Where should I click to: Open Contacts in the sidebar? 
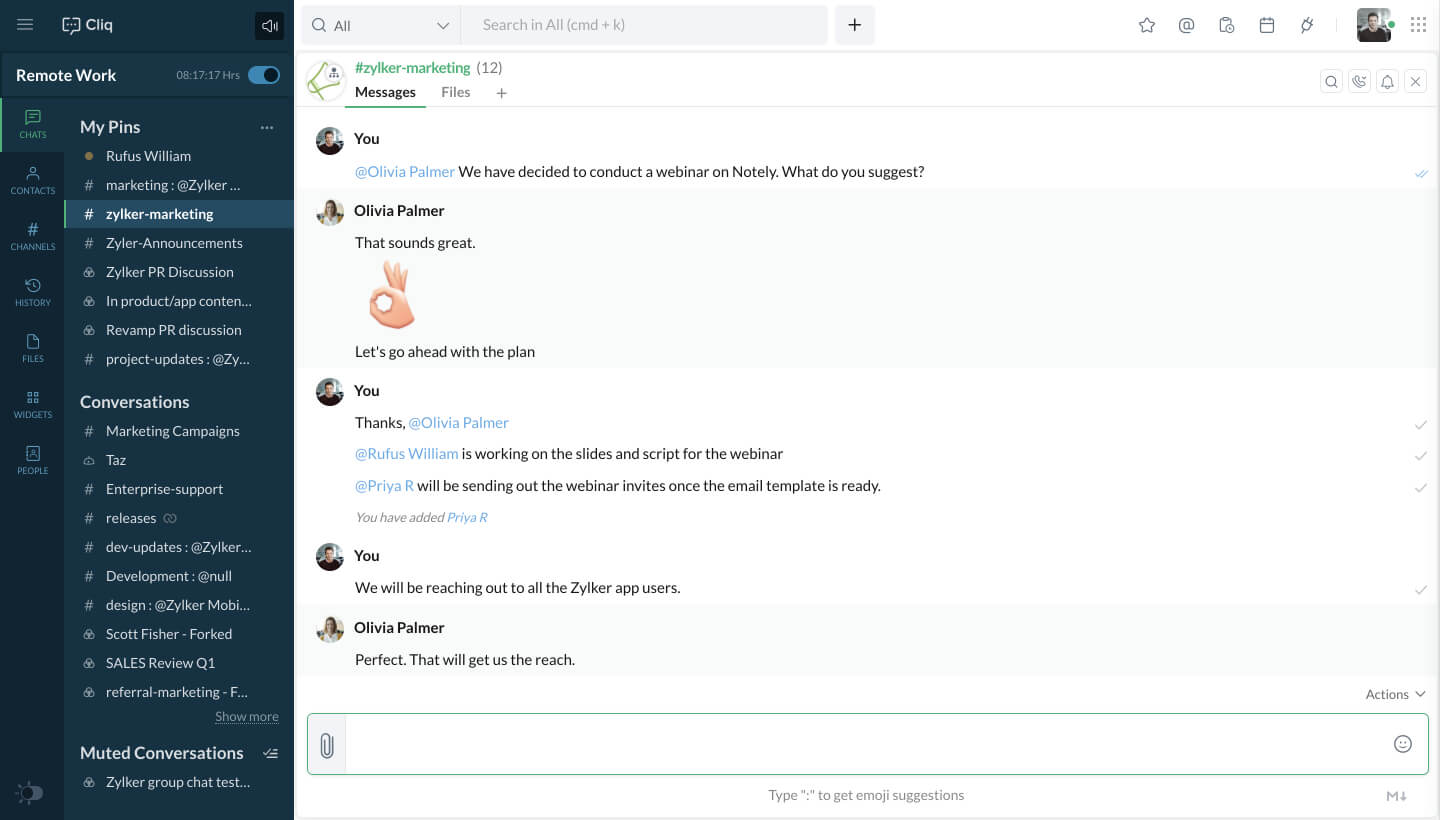pos(33,181)
